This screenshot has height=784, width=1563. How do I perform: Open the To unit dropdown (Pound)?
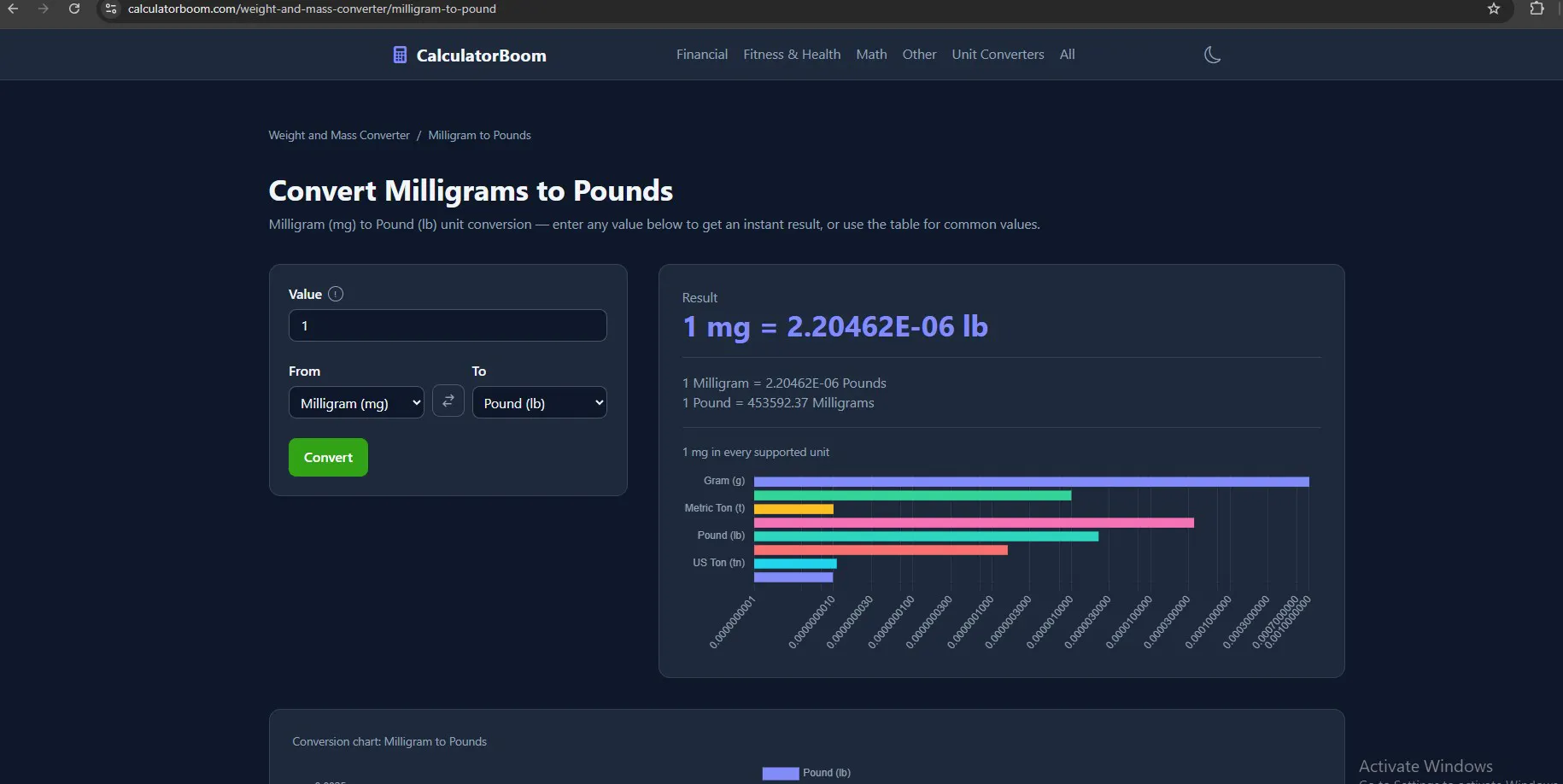[x=540, y=402]
